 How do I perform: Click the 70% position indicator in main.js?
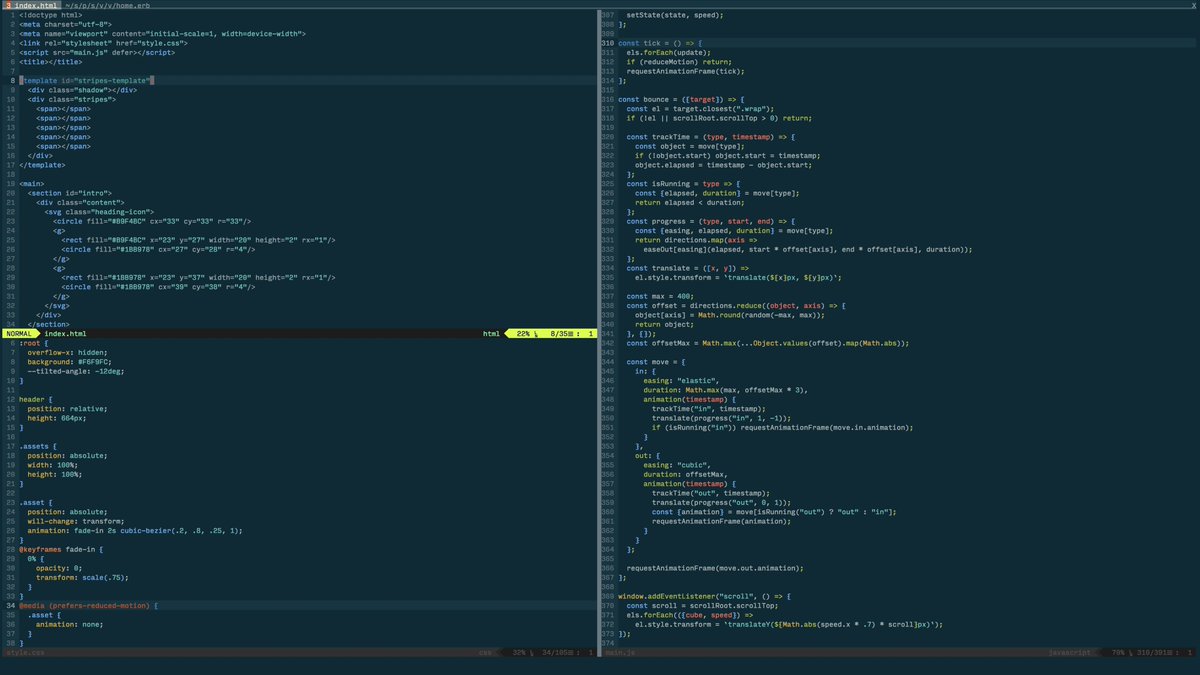click(x=1120, y=653)
